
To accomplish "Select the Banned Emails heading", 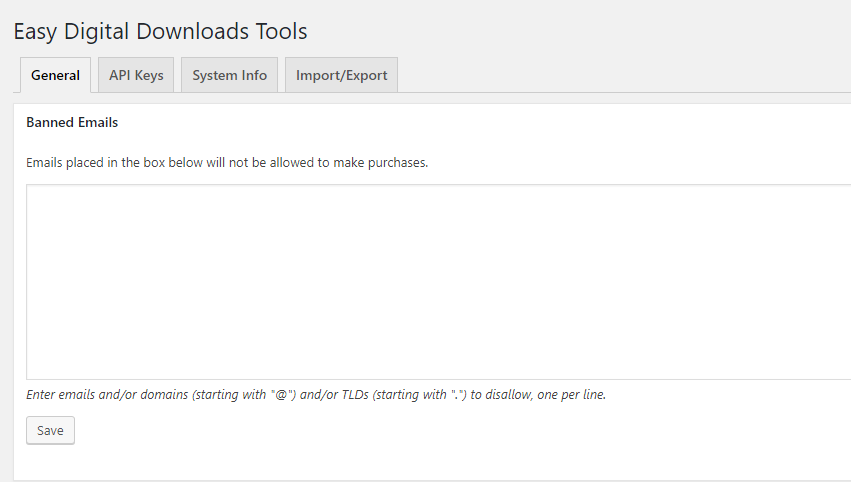I will pos(72,122).
